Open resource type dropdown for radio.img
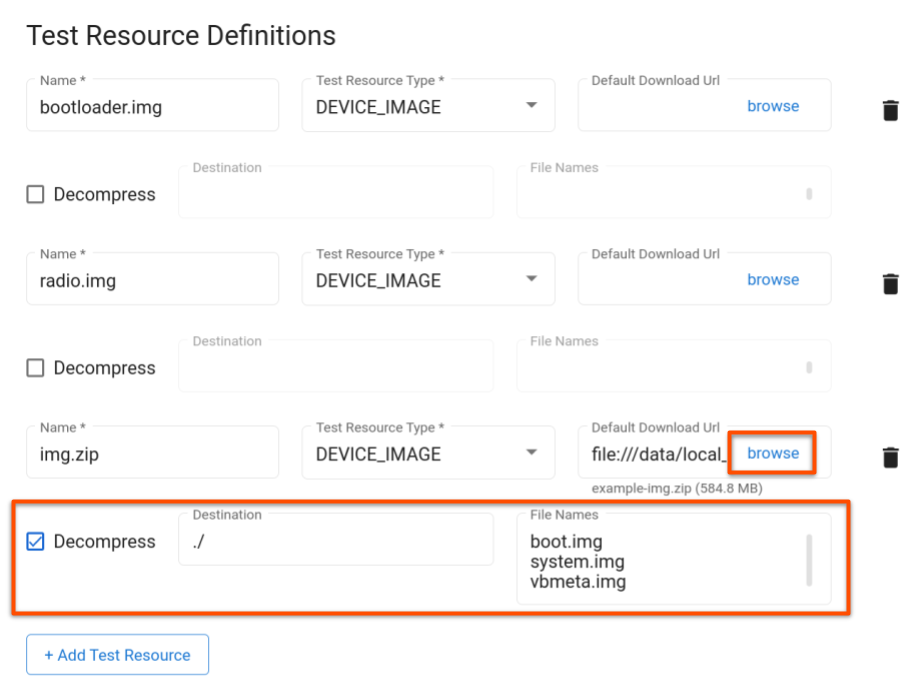This screenshot has height=685, width=916. [532, 279]
